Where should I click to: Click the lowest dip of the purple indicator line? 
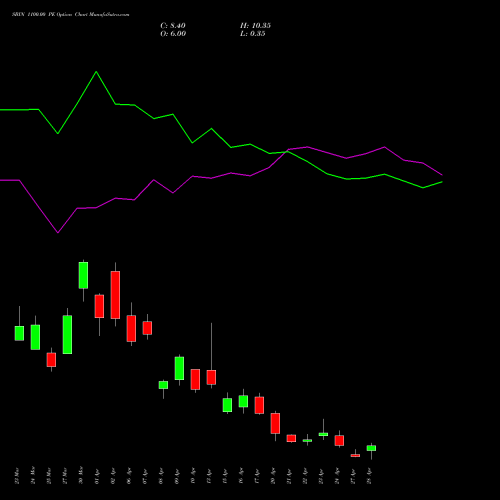pyautogui.click(x=58, y=233)
